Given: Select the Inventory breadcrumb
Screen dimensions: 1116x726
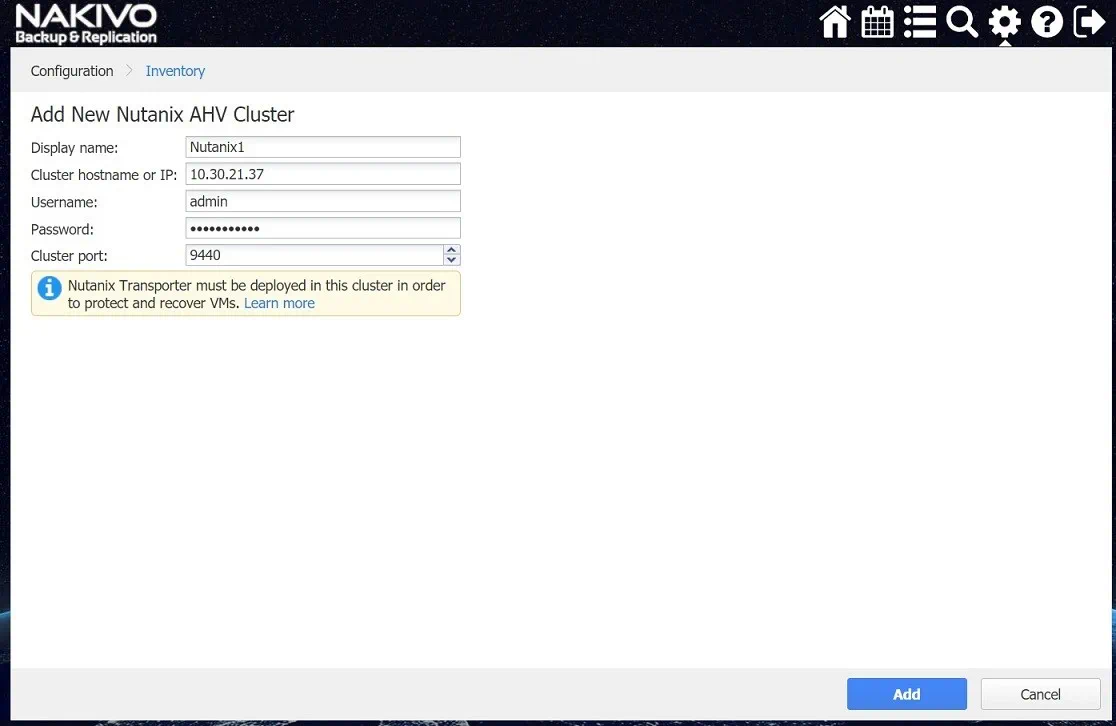Looking at the screenshot, I should click(x=175, y=71).
